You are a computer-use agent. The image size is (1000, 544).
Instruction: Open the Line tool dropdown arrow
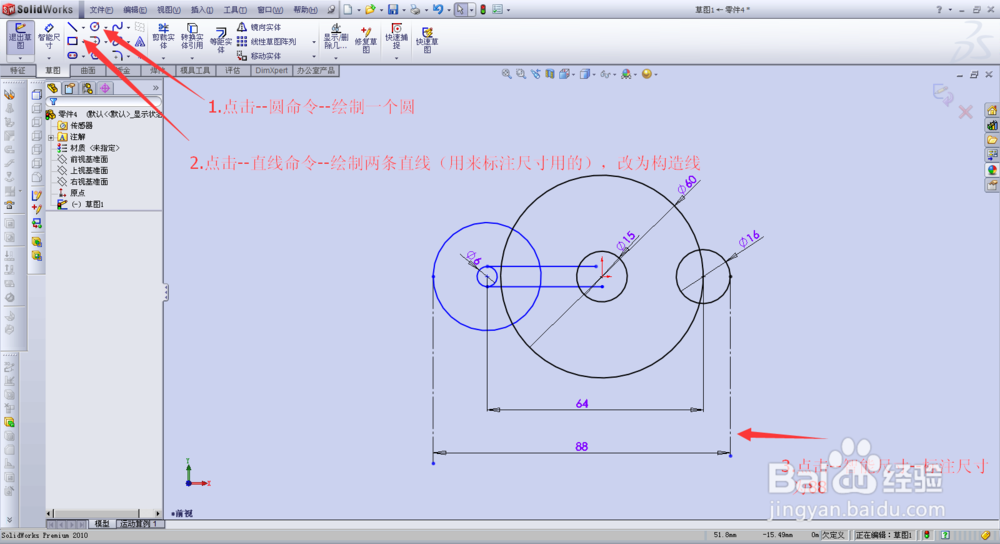click(x=83, y=27)
